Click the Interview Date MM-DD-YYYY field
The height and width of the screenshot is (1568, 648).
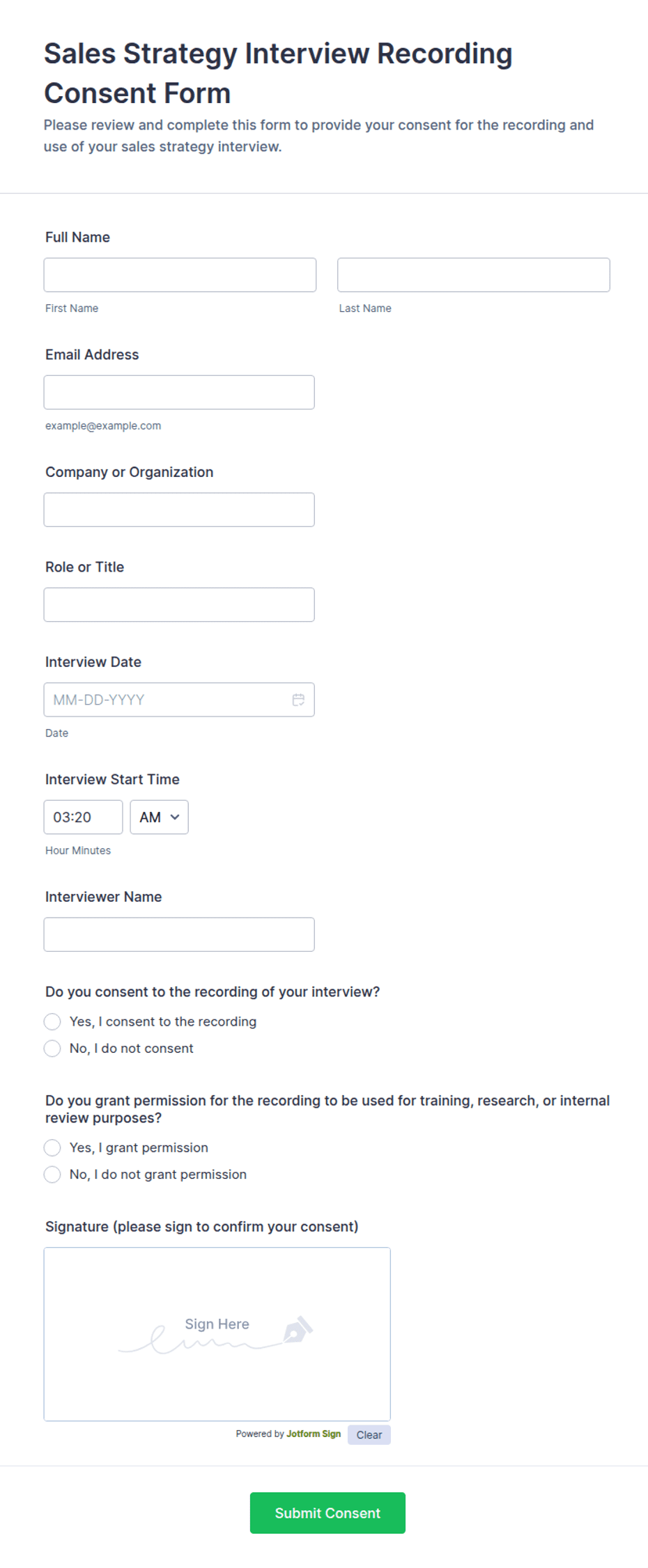[179, 700]
